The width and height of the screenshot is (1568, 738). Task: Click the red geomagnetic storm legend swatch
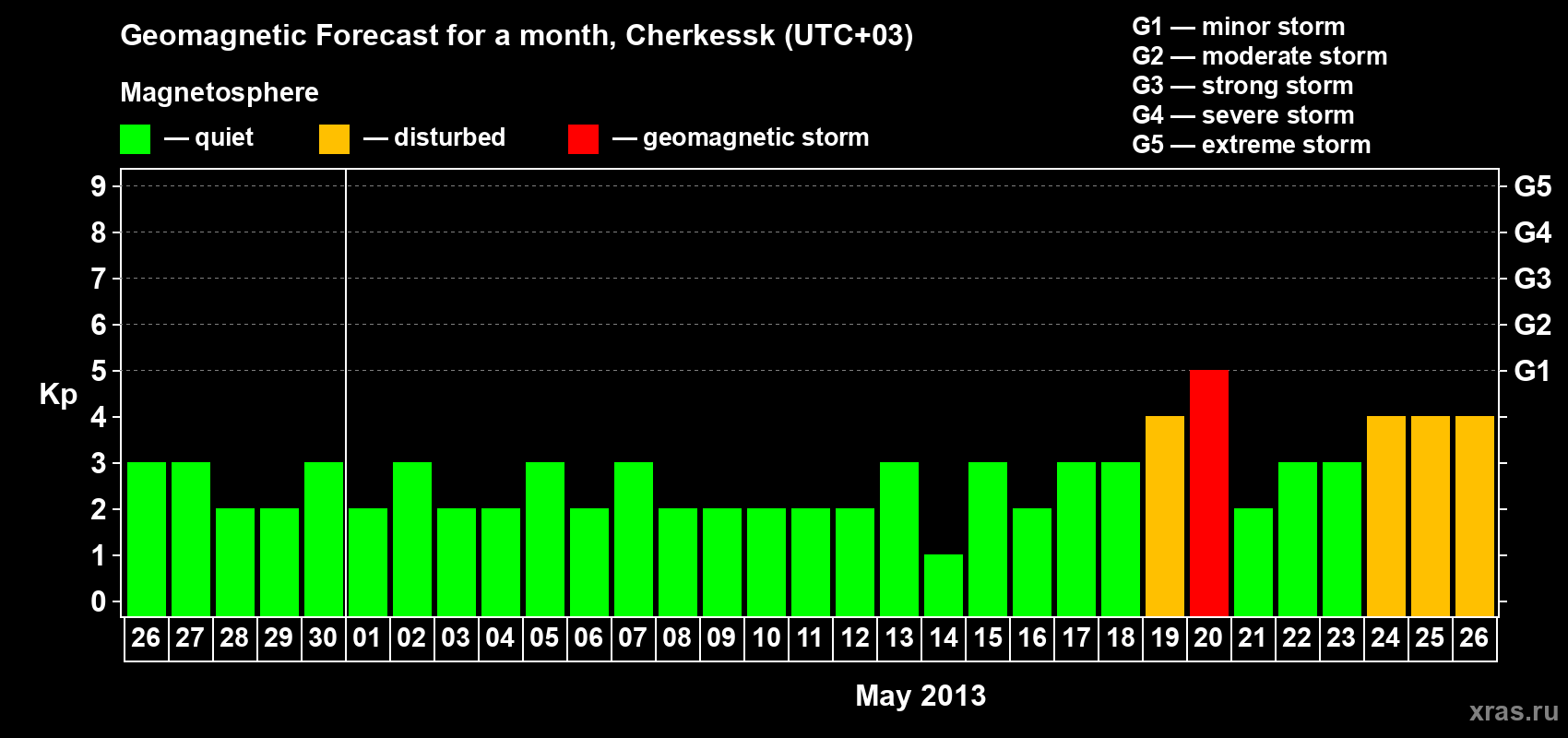[x=583, y=139]
